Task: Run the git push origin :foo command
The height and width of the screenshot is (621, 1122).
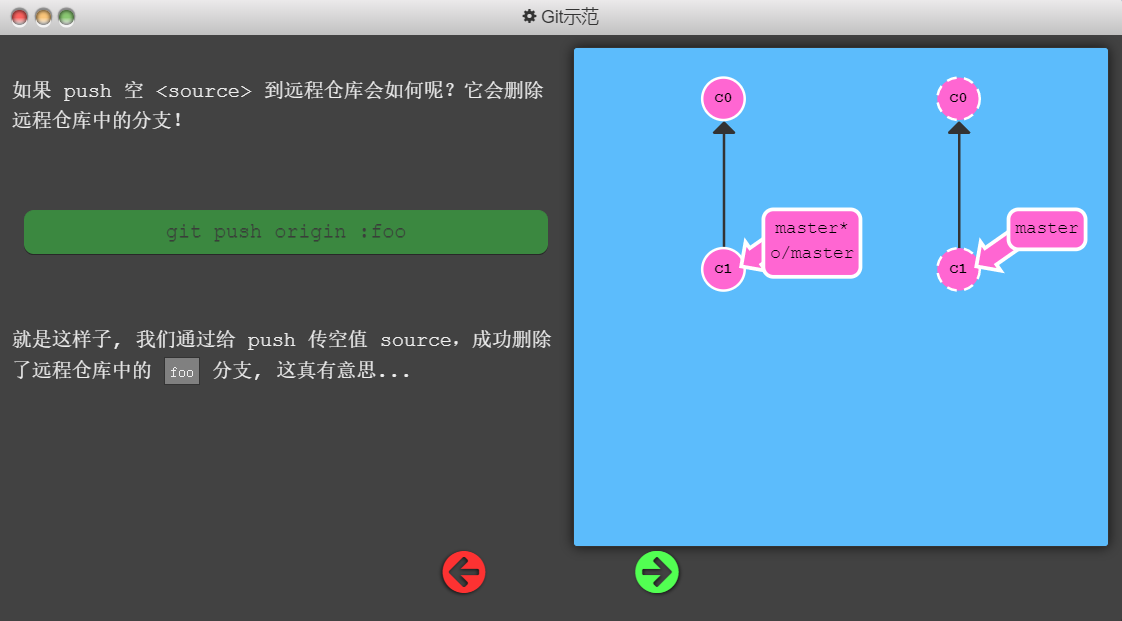Action: click(x=286, y=232)
